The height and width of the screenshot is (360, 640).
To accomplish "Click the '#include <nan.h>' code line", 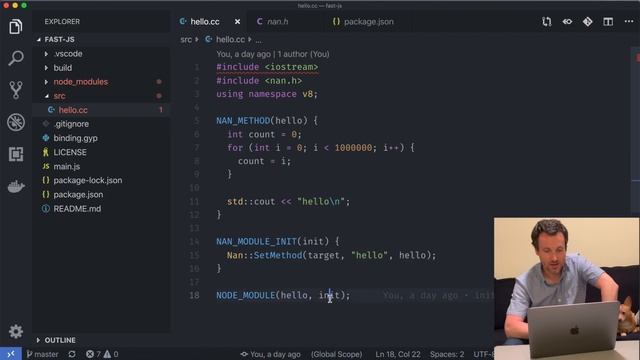I will coord(259,80).
